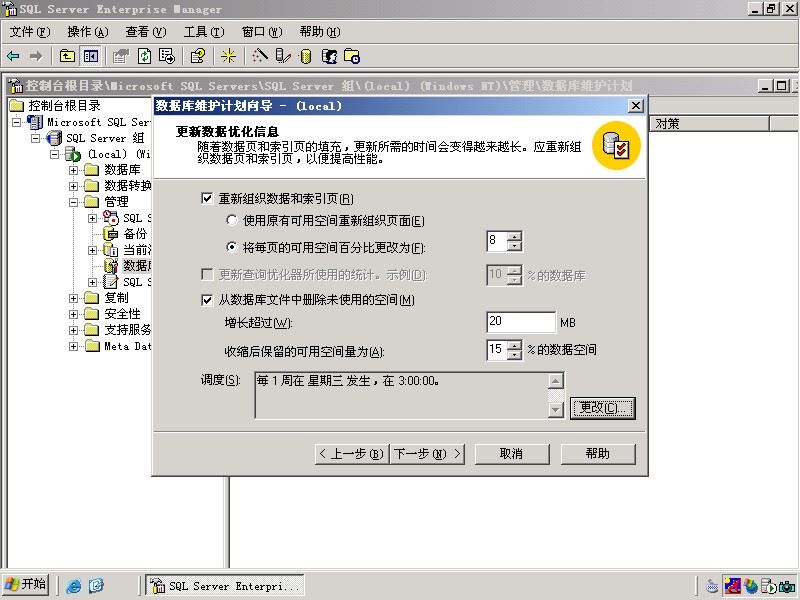800x600 pixels.
Task: Go back with 上一步(B) button
Action: [352, 454]
